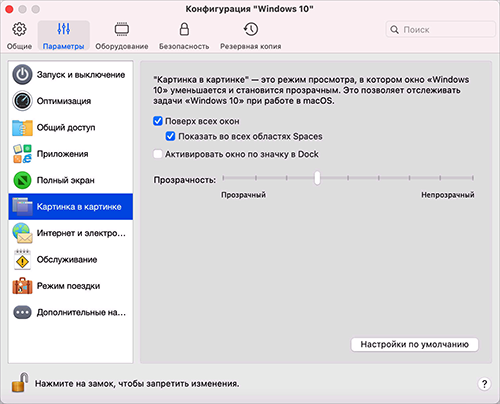Switch to the Безопасность tab label
Viewport: 500px width, 404px height.
(x=184, y=46)
